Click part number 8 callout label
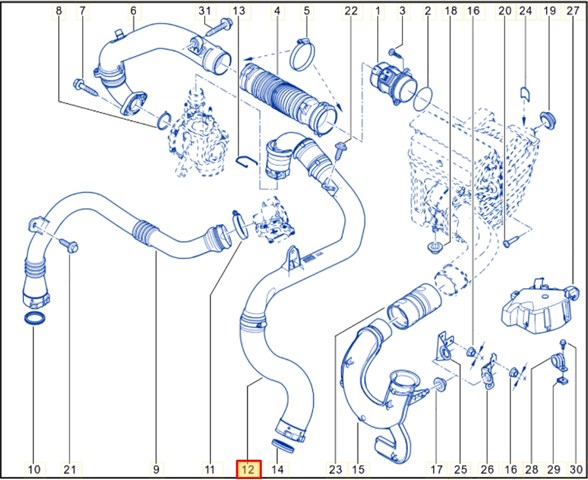 pyautogui.click(x=58, y=11)
